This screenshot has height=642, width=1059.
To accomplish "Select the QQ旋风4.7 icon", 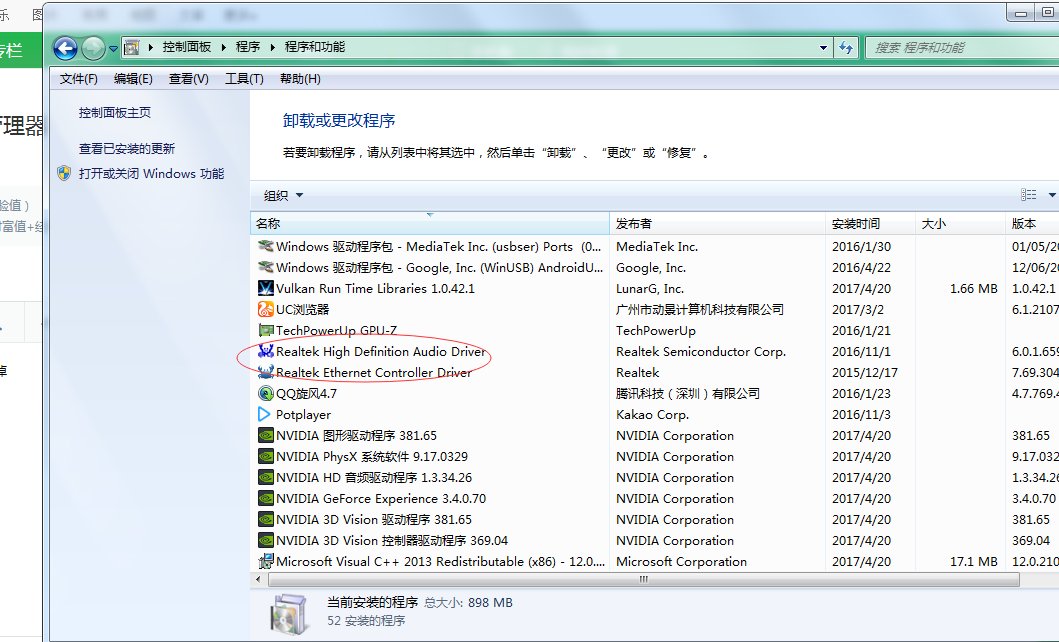I will (264, 393).
